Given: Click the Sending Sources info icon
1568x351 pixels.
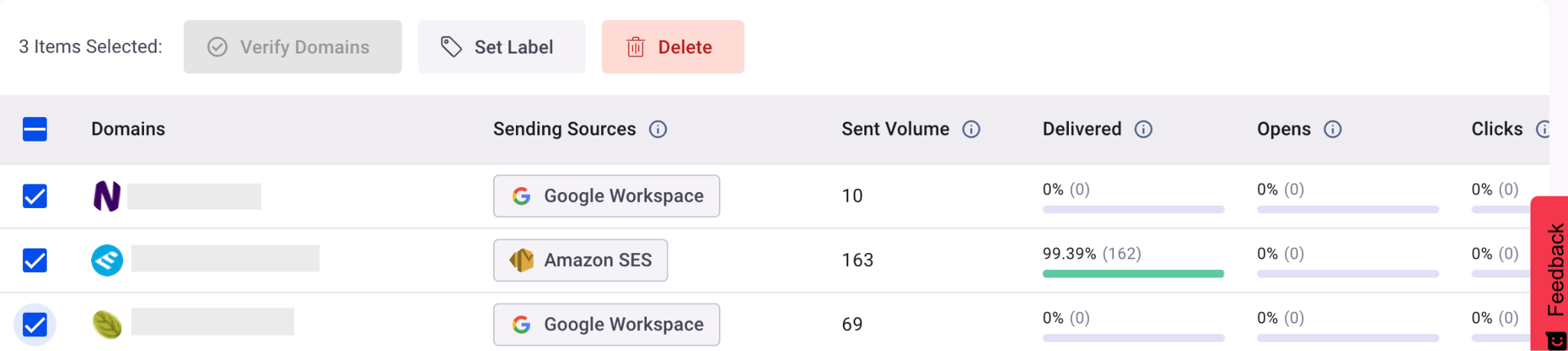Looking at the screenshot, I should pyautogui.click(x=658, y=129).
